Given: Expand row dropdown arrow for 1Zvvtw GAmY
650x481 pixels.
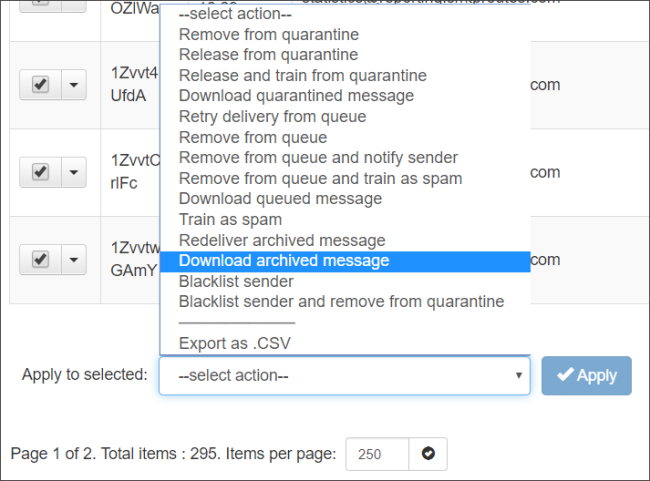Looking at the screenshot, I should coord(74,259).
